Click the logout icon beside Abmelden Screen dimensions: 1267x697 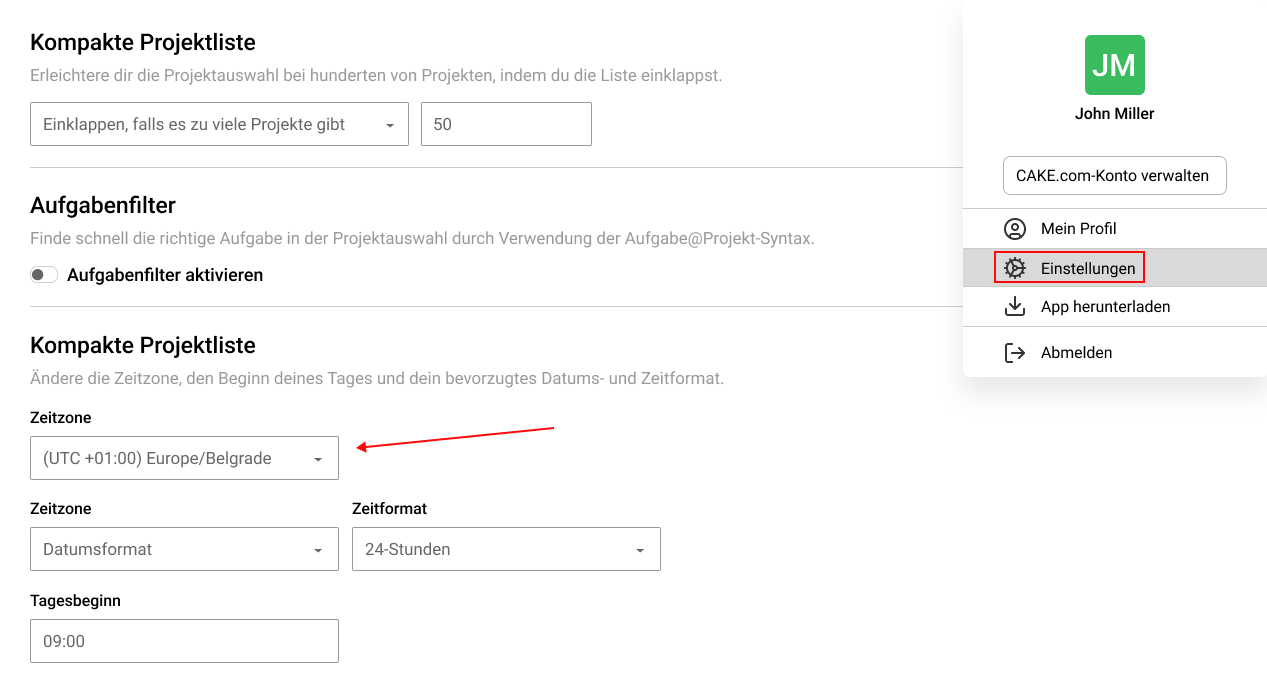1015,353
